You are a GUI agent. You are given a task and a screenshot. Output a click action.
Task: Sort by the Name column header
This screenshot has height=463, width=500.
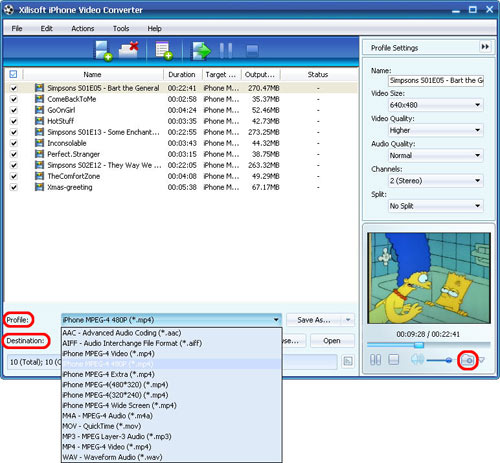(92, 74)
